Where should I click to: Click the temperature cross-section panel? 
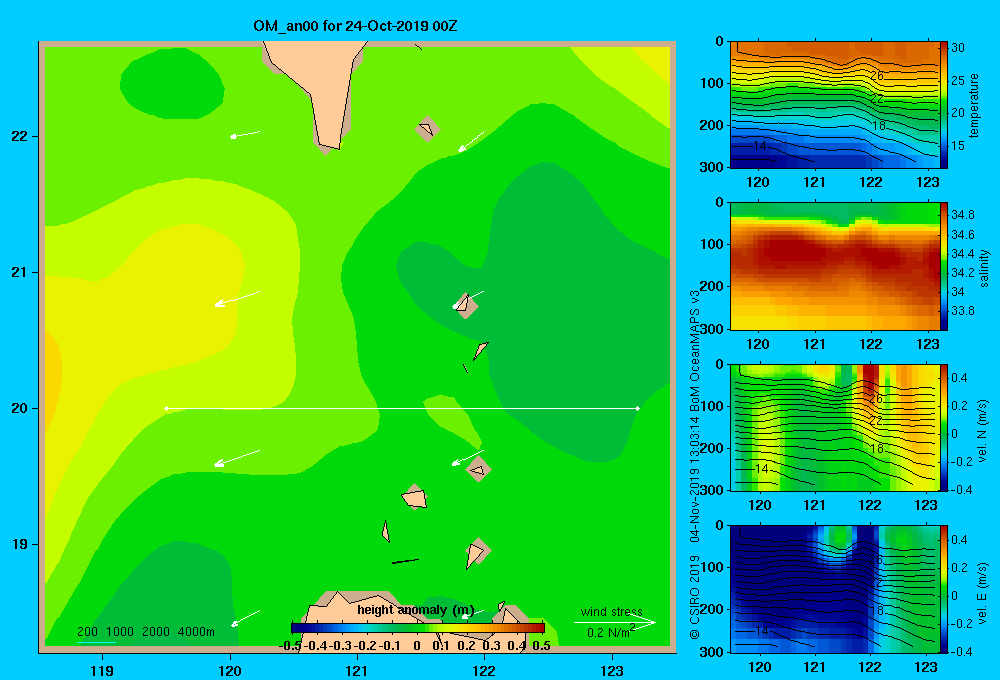(835, 105)
